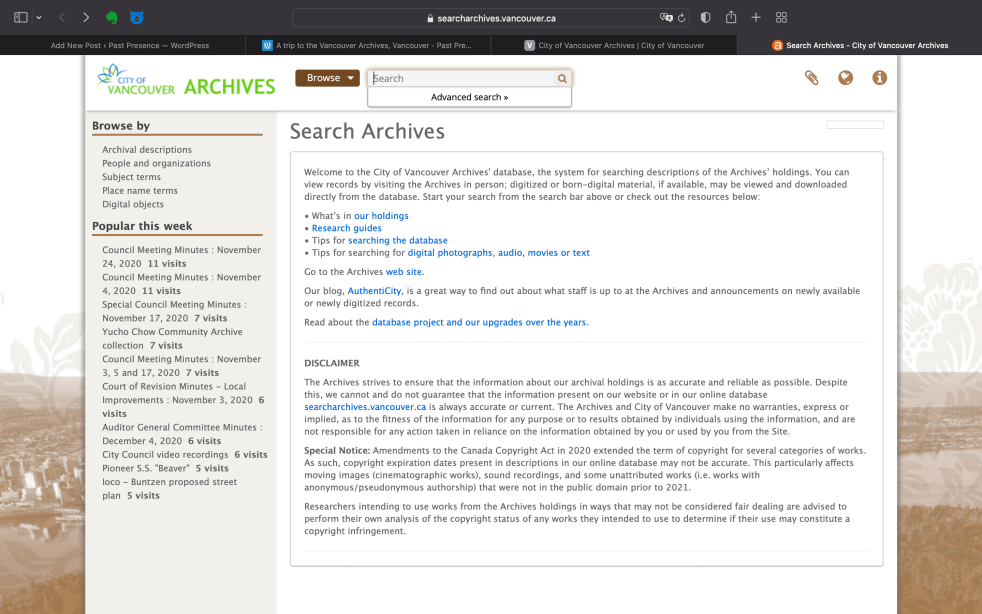The width and height of the screenshot is (982, 614).
Task: Open the blue bear extension icon
Action: (137, 18)
